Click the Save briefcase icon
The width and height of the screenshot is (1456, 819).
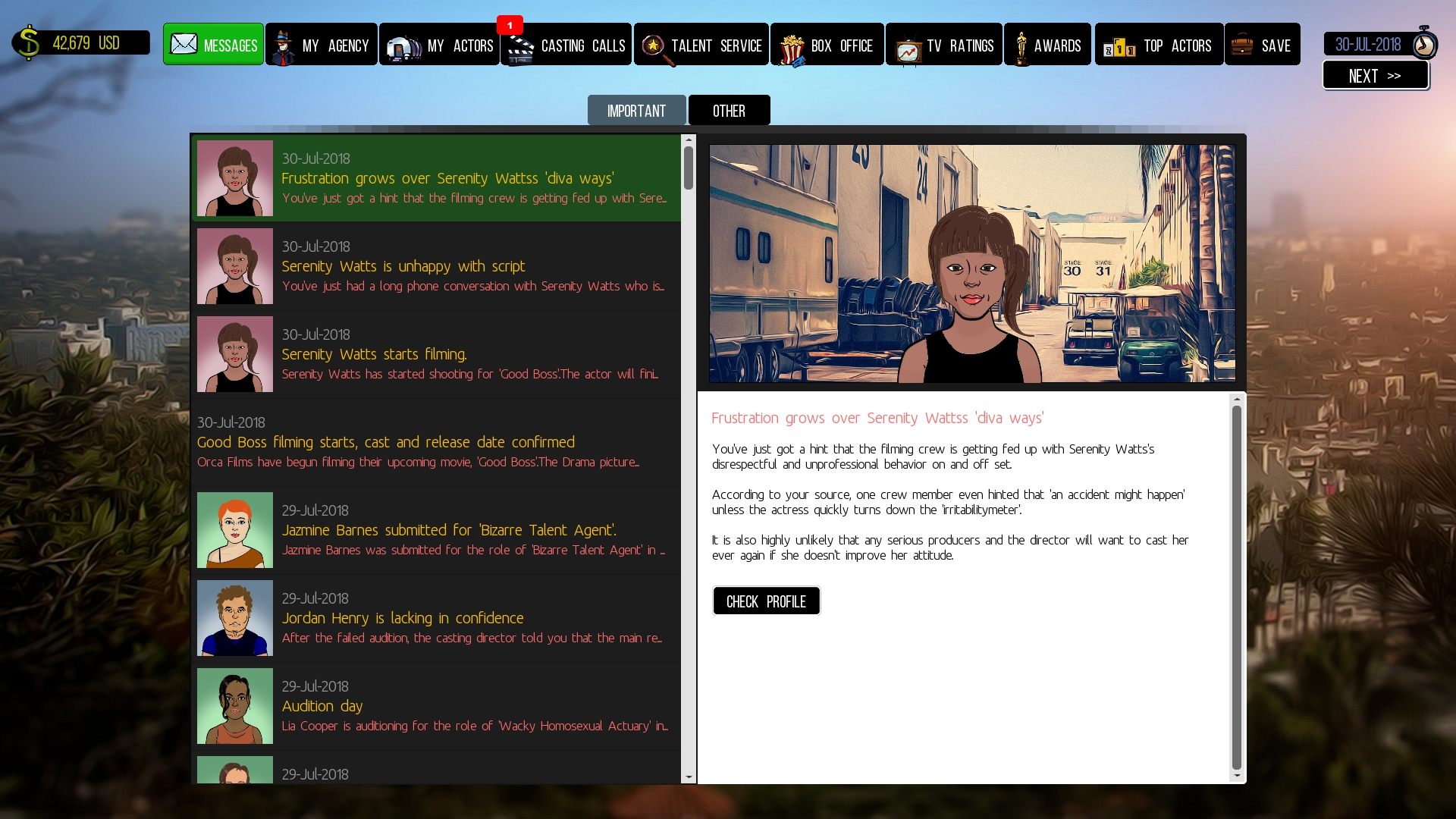(1242, 45)
